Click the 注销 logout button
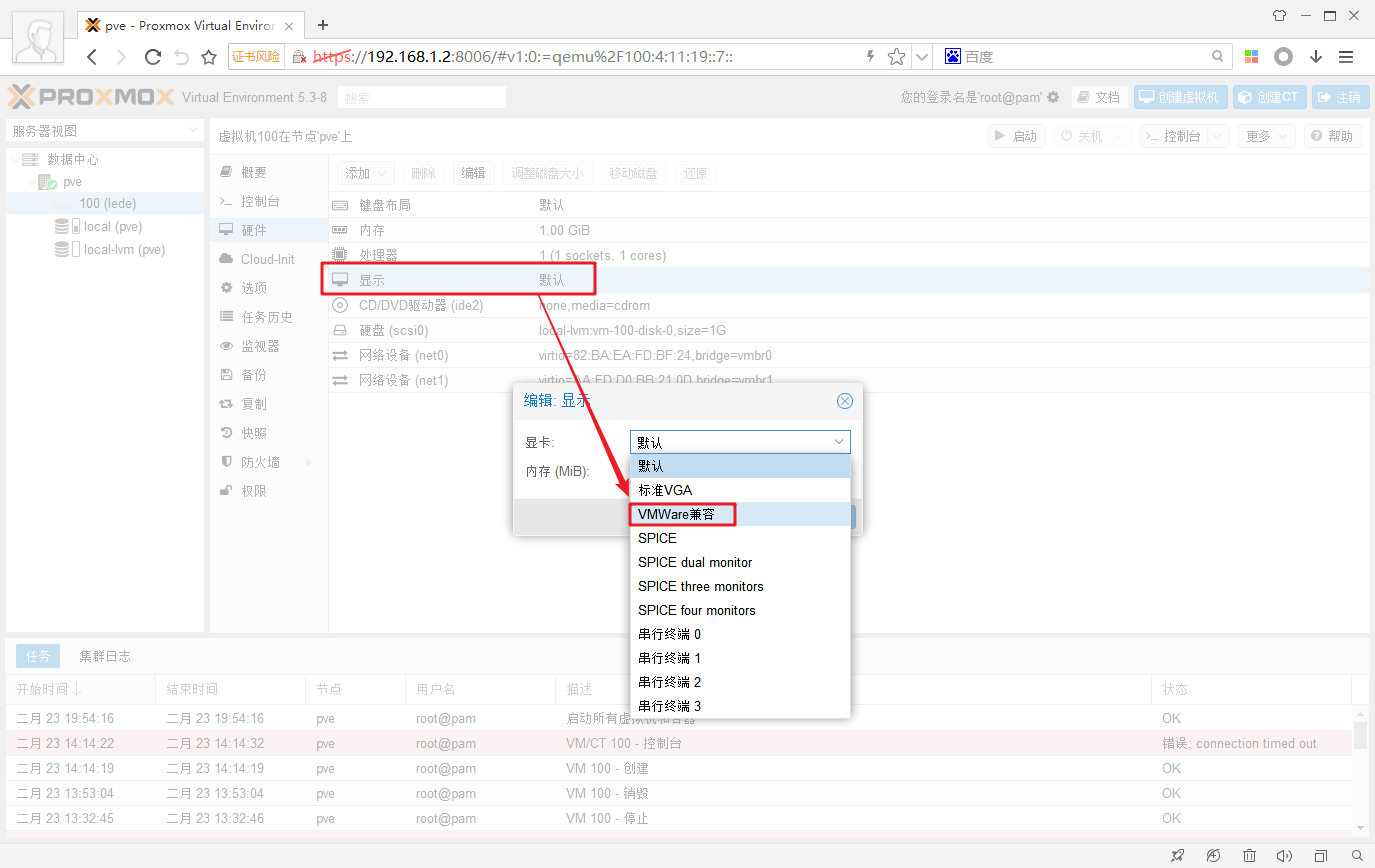Image resolution: width=1375 pixels, height=868 pixels. click(x=1340, y=97)
